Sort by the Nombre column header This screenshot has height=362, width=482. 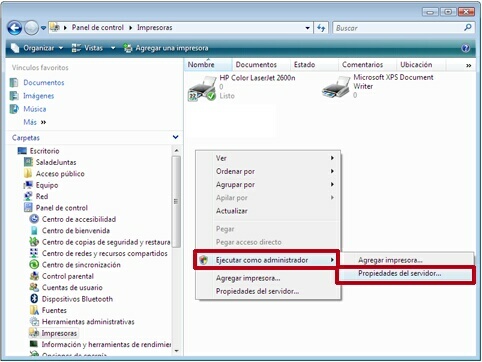(208, 65)
